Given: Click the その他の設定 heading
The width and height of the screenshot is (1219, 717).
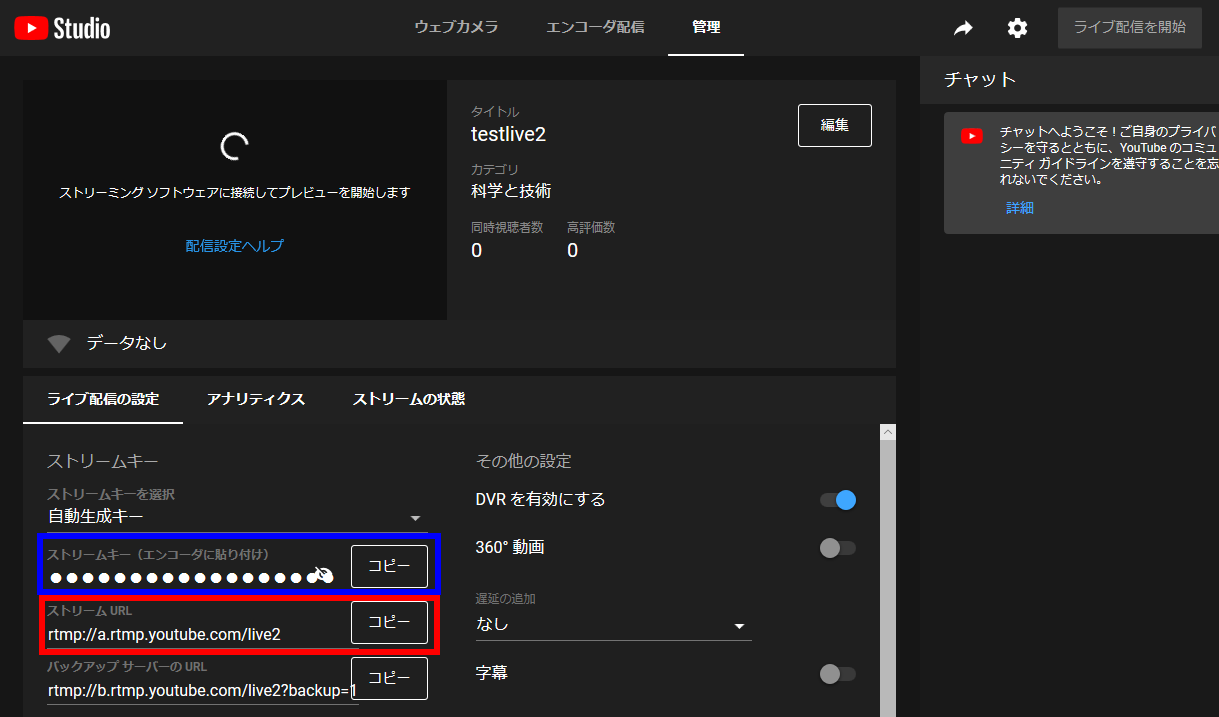Looking at the screenshot, I should pos(523,461).
